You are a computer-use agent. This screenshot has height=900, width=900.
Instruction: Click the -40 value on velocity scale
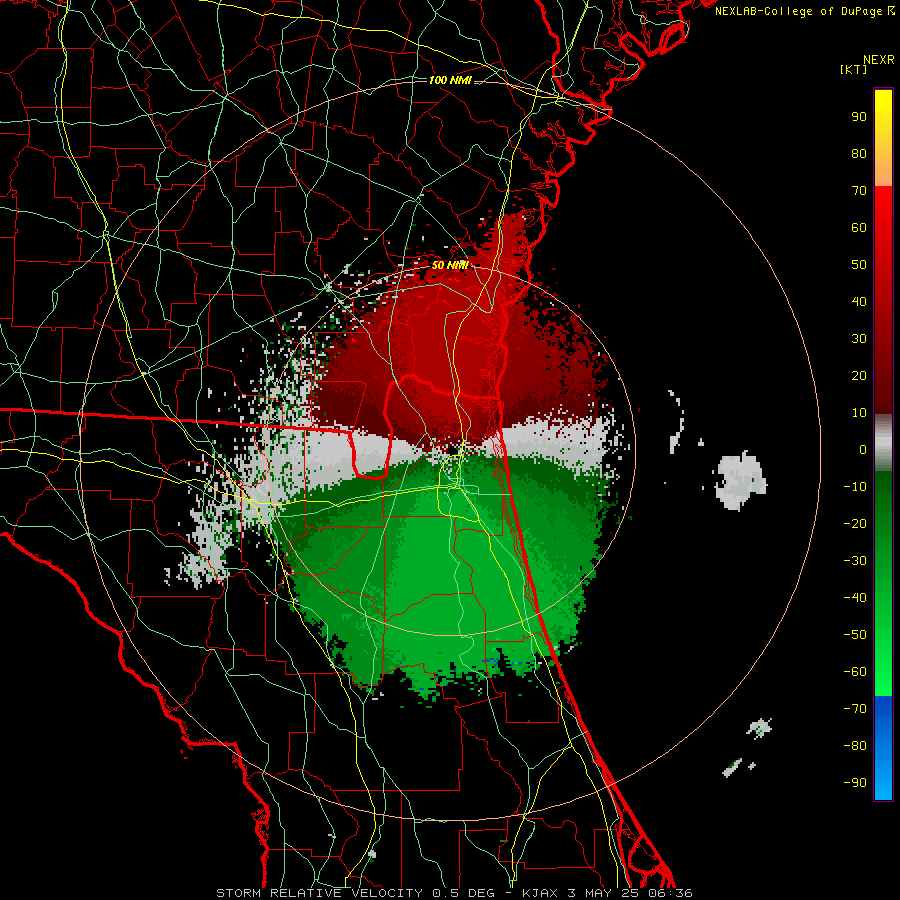(855, 598)
